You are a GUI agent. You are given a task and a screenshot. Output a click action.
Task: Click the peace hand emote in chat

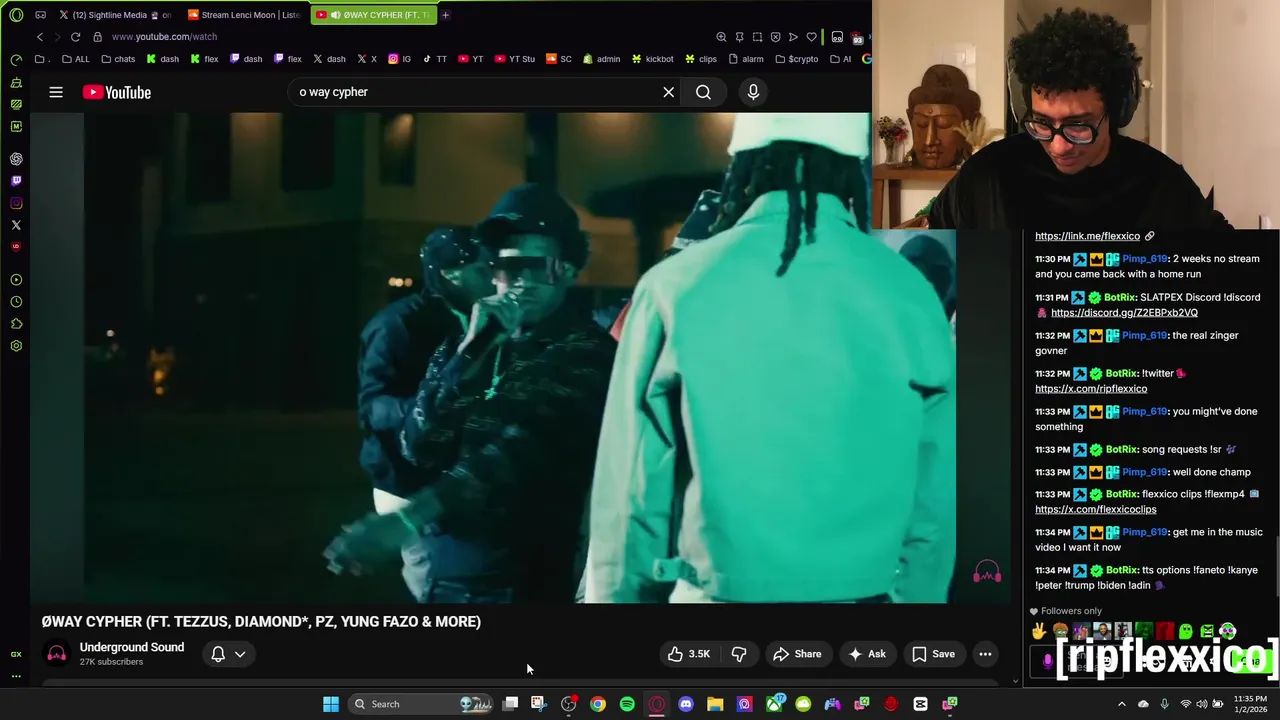(x=1040, y=631)
